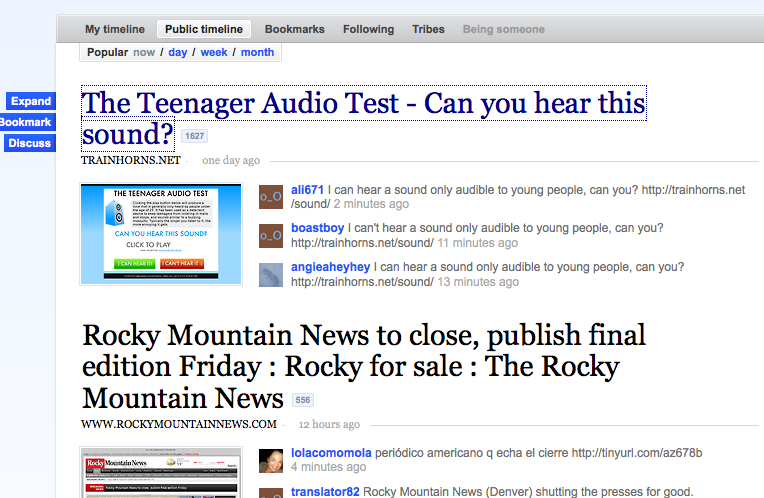The width and height of the screenshot is (764, 498).
Task: Open the My timeline tab
Action: [x=115, y=29]
